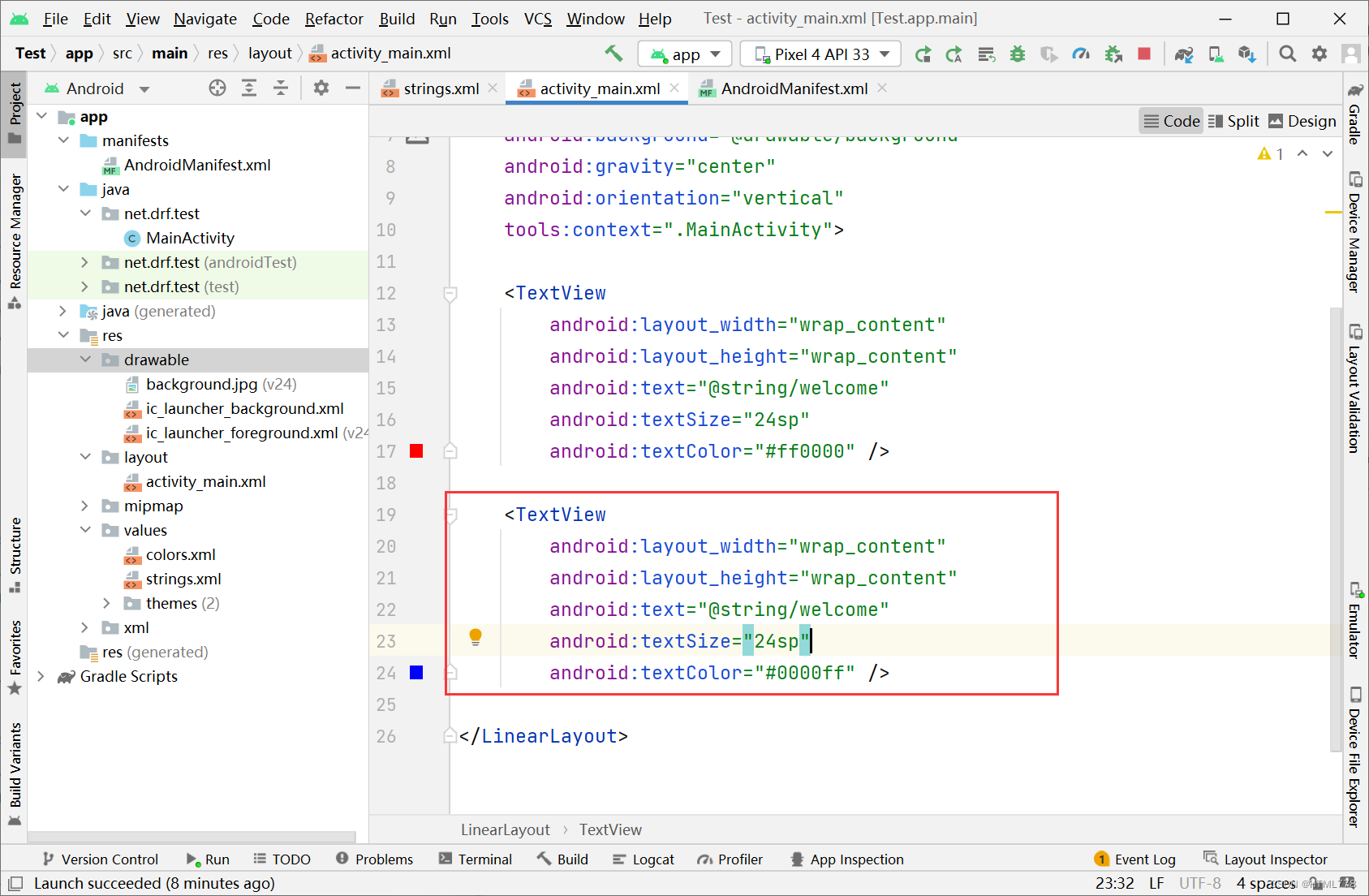
Task: Go to previous highlighted error arrow
Action: coord(1302,153)
